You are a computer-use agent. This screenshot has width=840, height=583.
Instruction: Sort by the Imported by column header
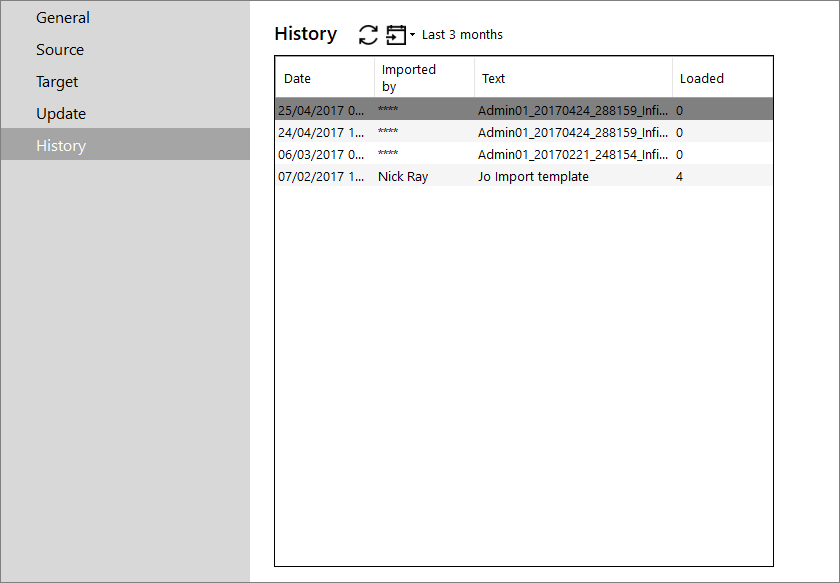pos(424,78)
